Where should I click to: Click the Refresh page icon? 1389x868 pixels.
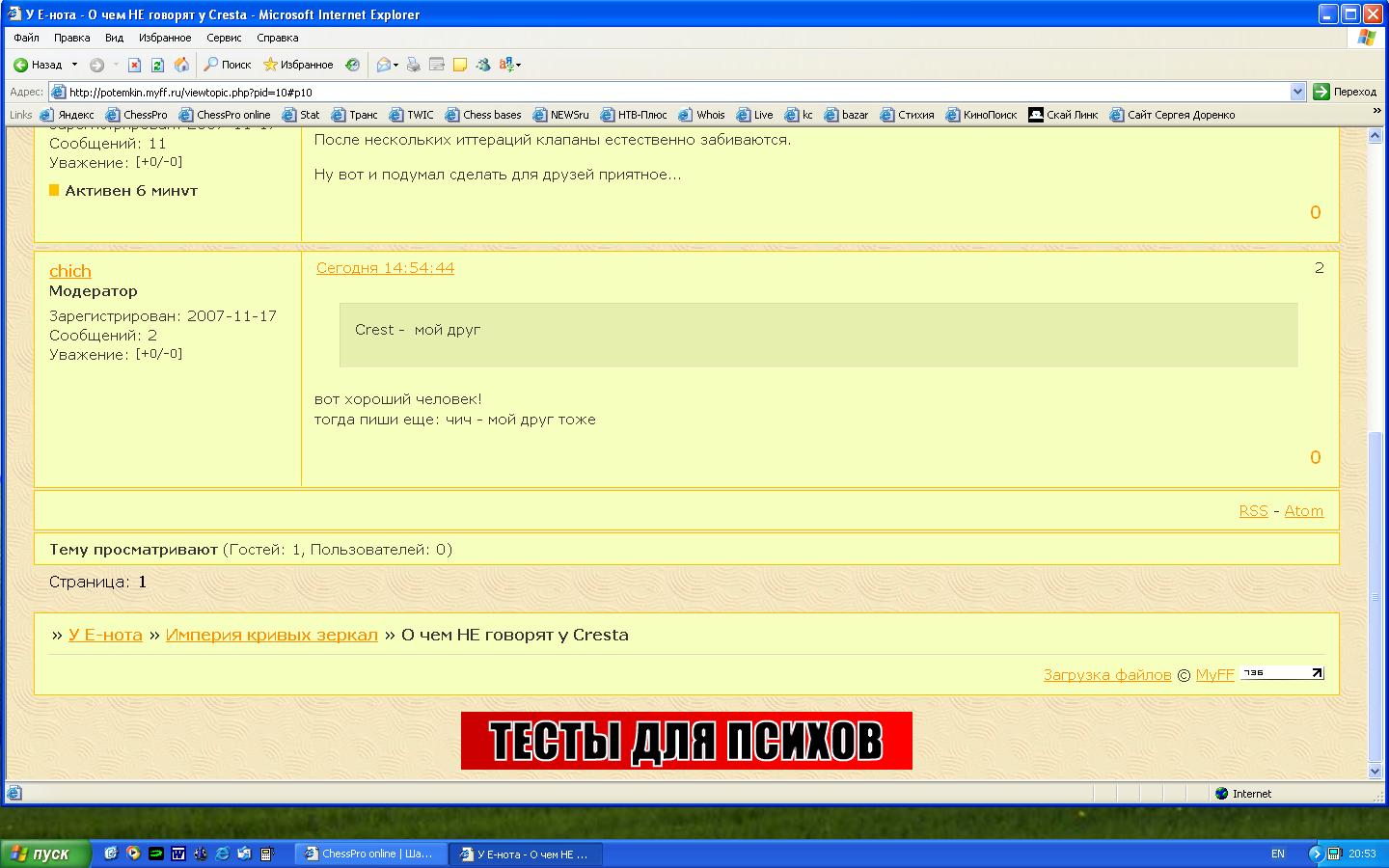[x=157, y=65]
